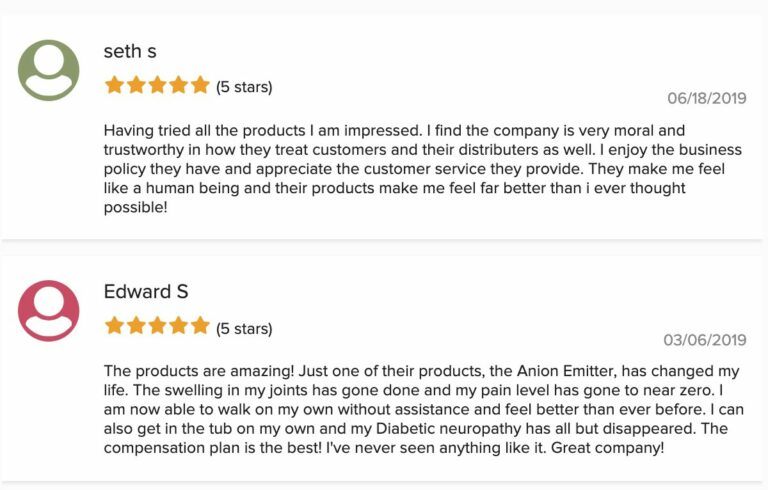
Task: Click fourth star in Edward S rating
Action: pyautogui.click(x=179, y=326)
